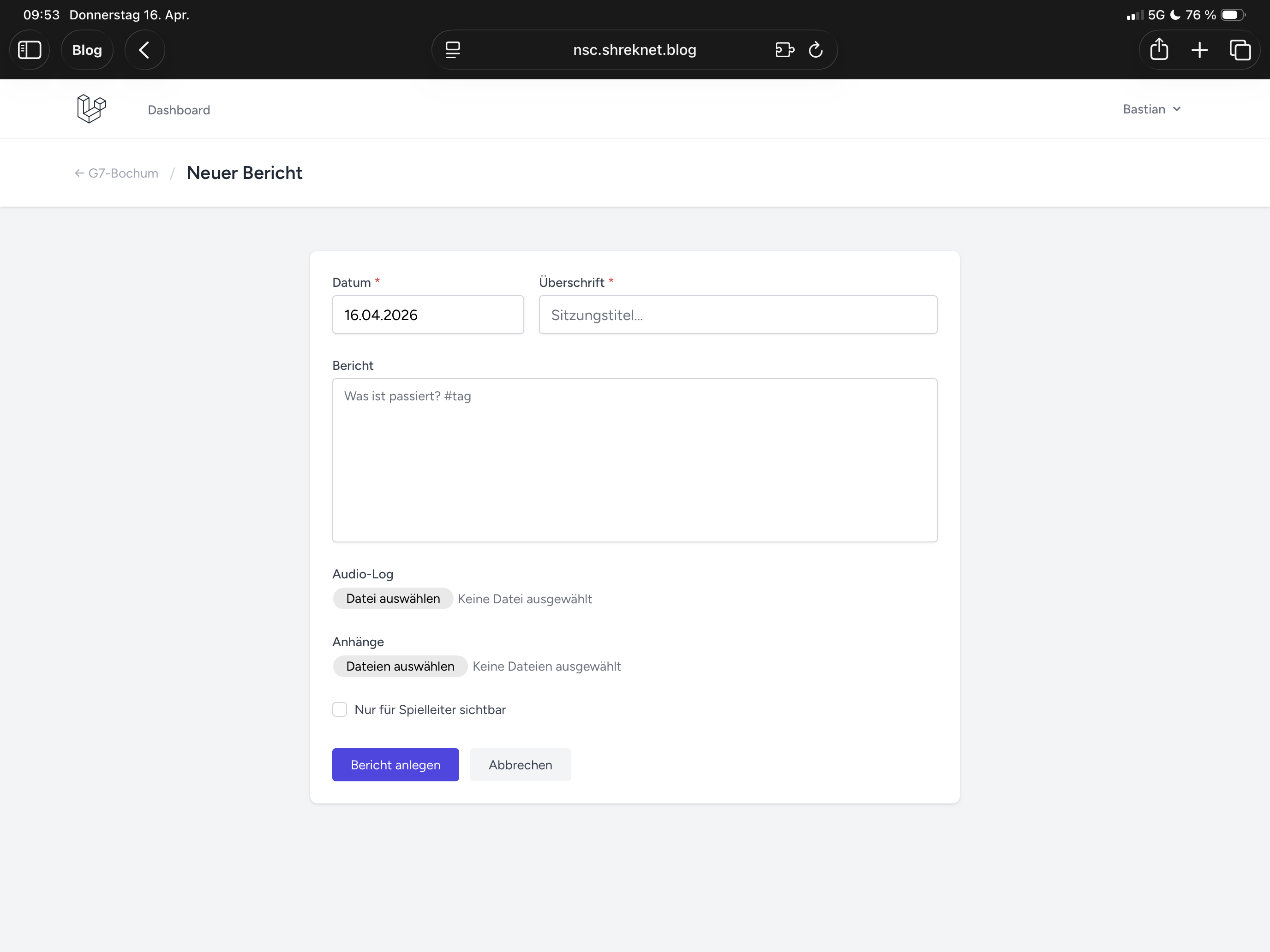Focus the Überschrift title input field

(x=738, y=315)
